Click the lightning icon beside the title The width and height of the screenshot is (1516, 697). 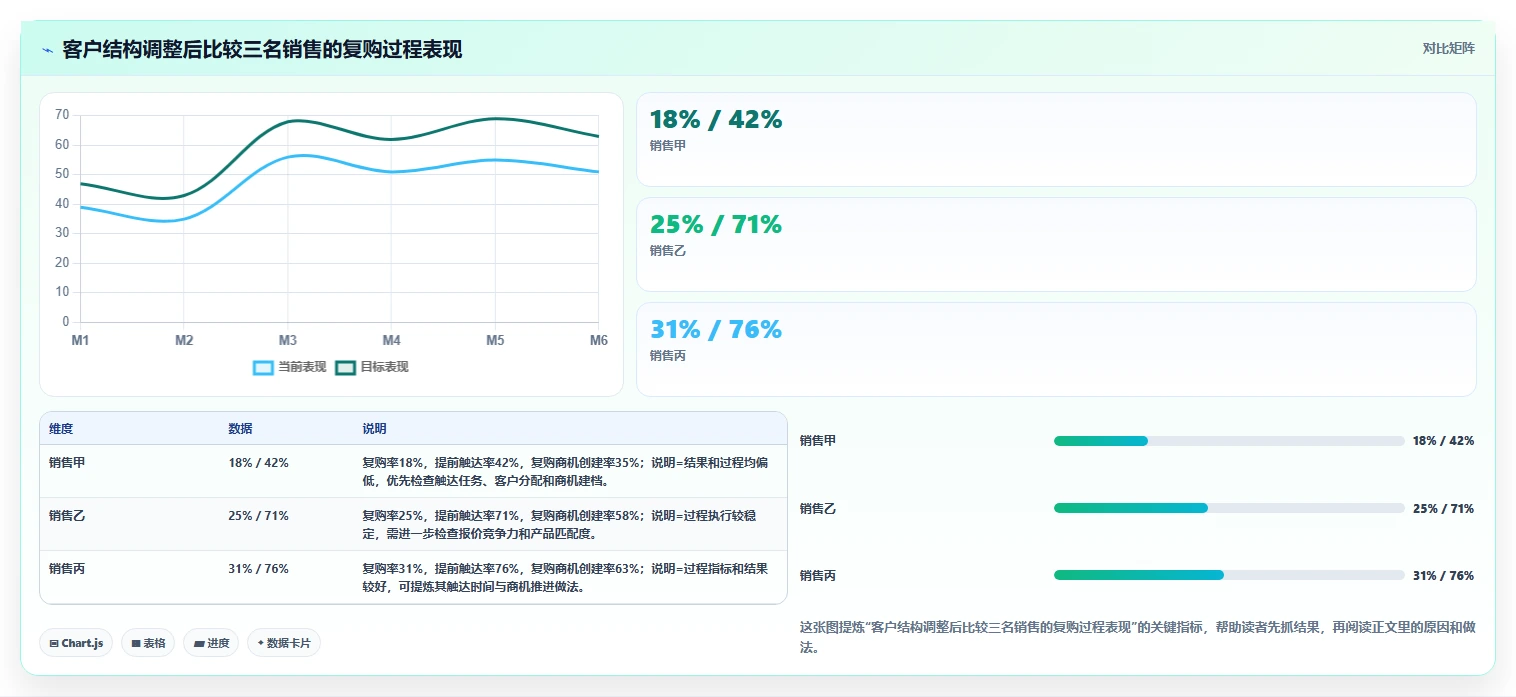47,50
